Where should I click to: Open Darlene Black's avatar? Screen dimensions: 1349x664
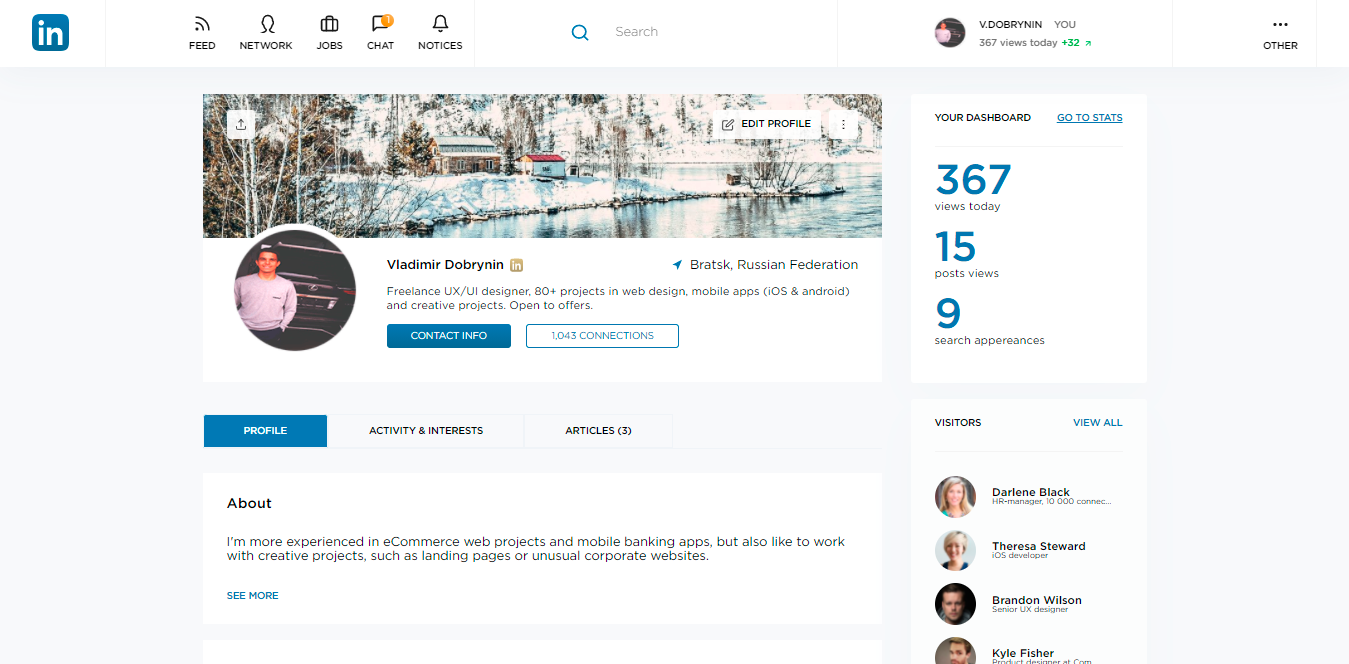(x=955, y=496)
